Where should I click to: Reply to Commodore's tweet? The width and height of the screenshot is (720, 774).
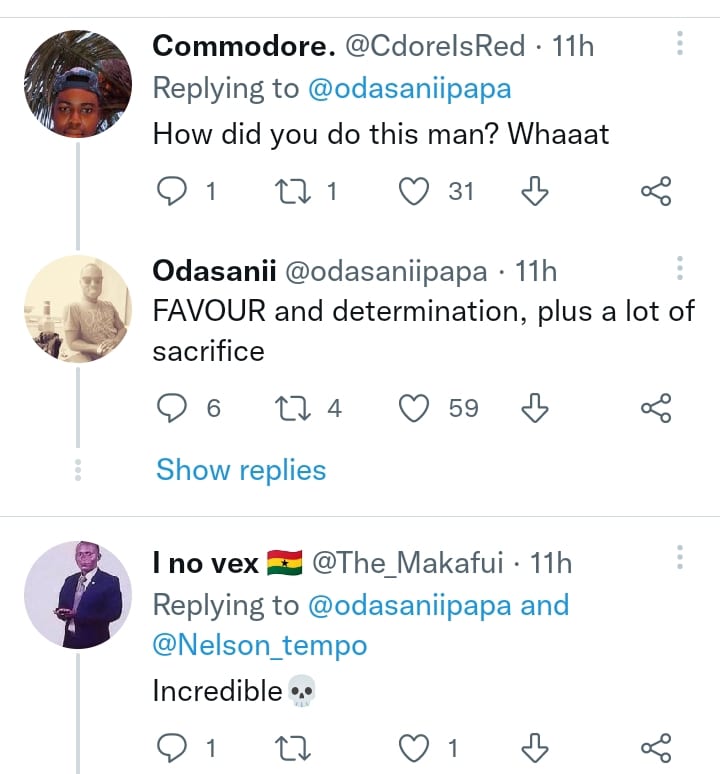click(x=174, y=191)
